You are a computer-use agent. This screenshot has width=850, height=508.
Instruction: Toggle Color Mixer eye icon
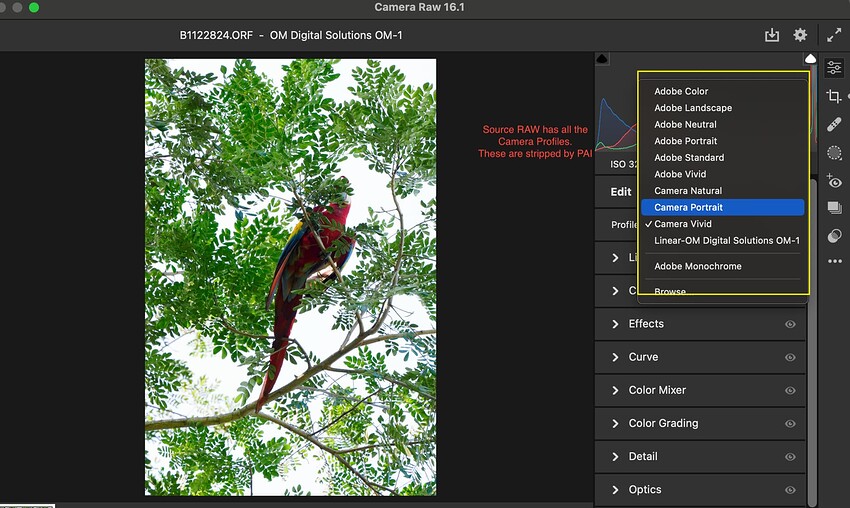click(790, 390)
